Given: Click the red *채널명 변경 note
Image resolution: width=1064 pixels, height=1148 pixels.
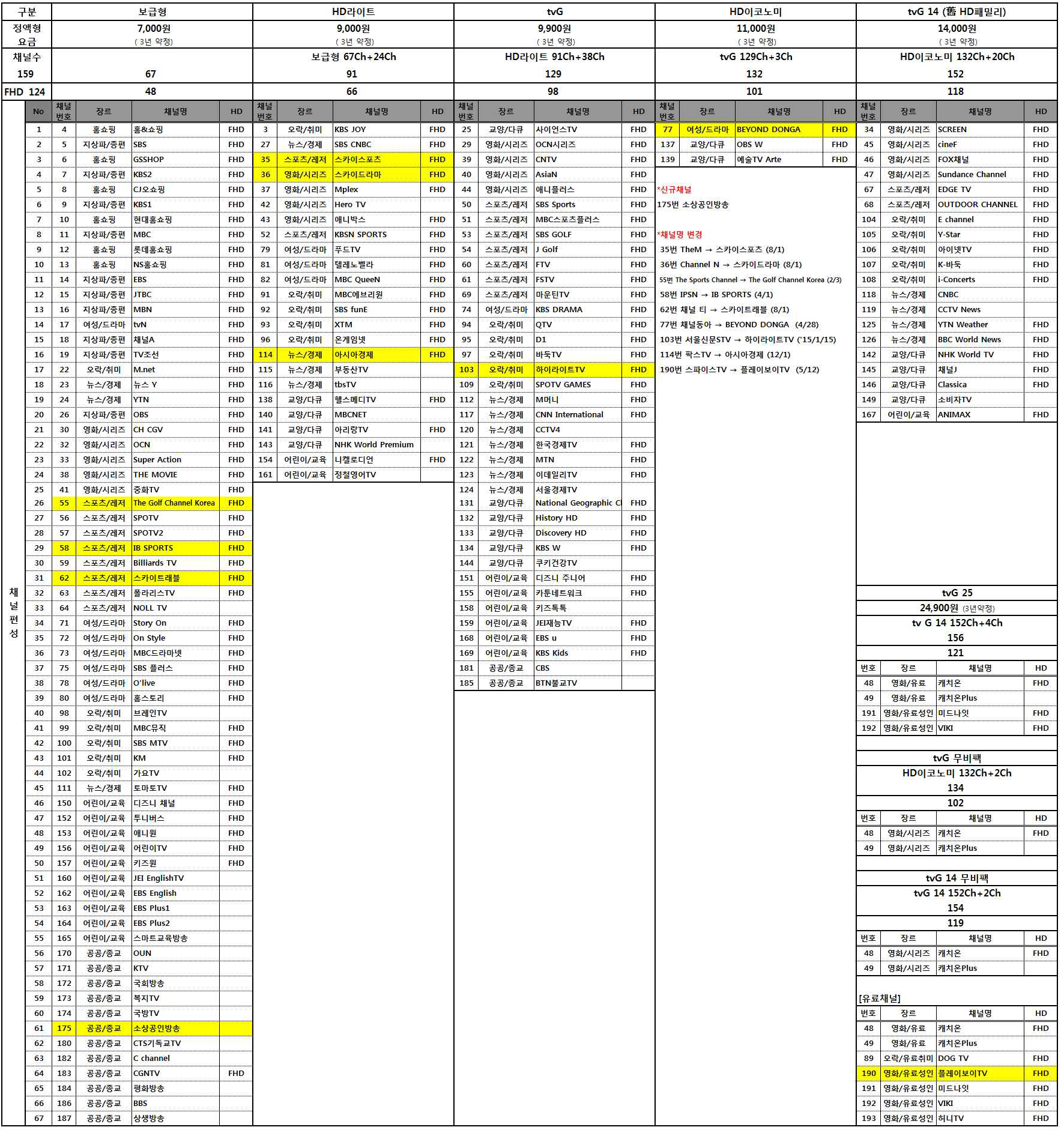Looking at the screenshot, I should pos(680,234).
